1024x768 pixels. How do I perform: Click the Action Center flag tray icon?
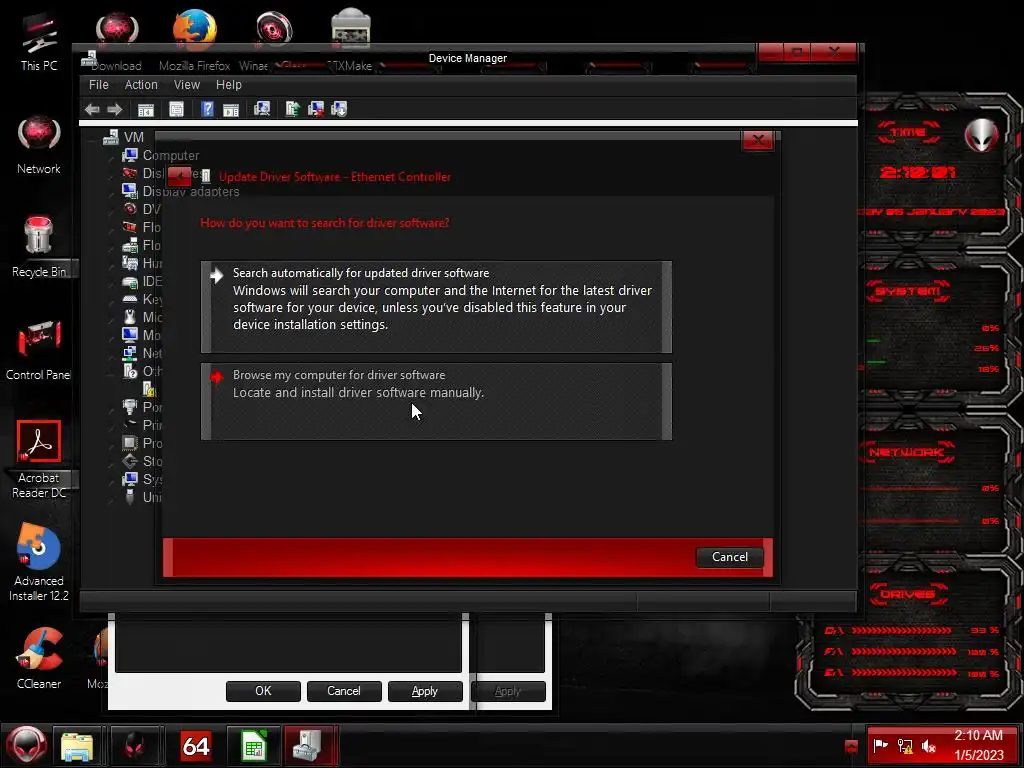point(880,745)
